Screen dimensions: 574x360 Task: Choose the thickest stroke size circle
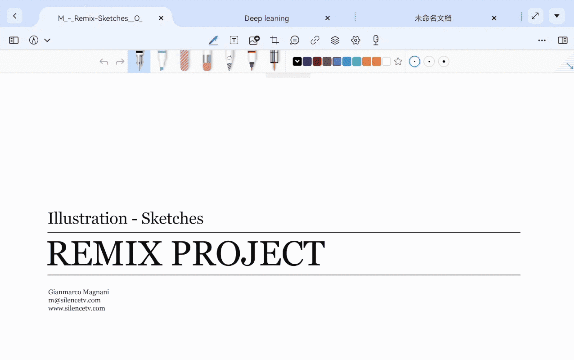(x=444, y=62)
